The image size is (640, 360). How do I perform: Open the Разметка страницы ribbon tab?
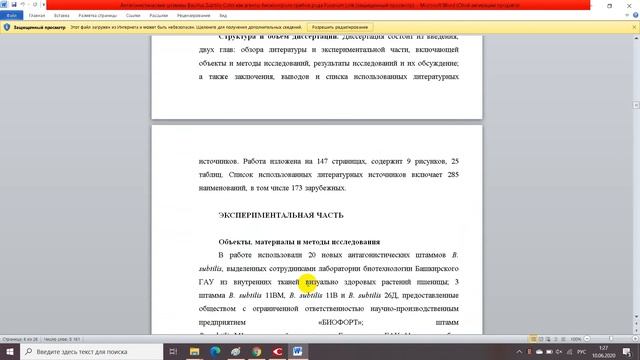coord(98,16)
